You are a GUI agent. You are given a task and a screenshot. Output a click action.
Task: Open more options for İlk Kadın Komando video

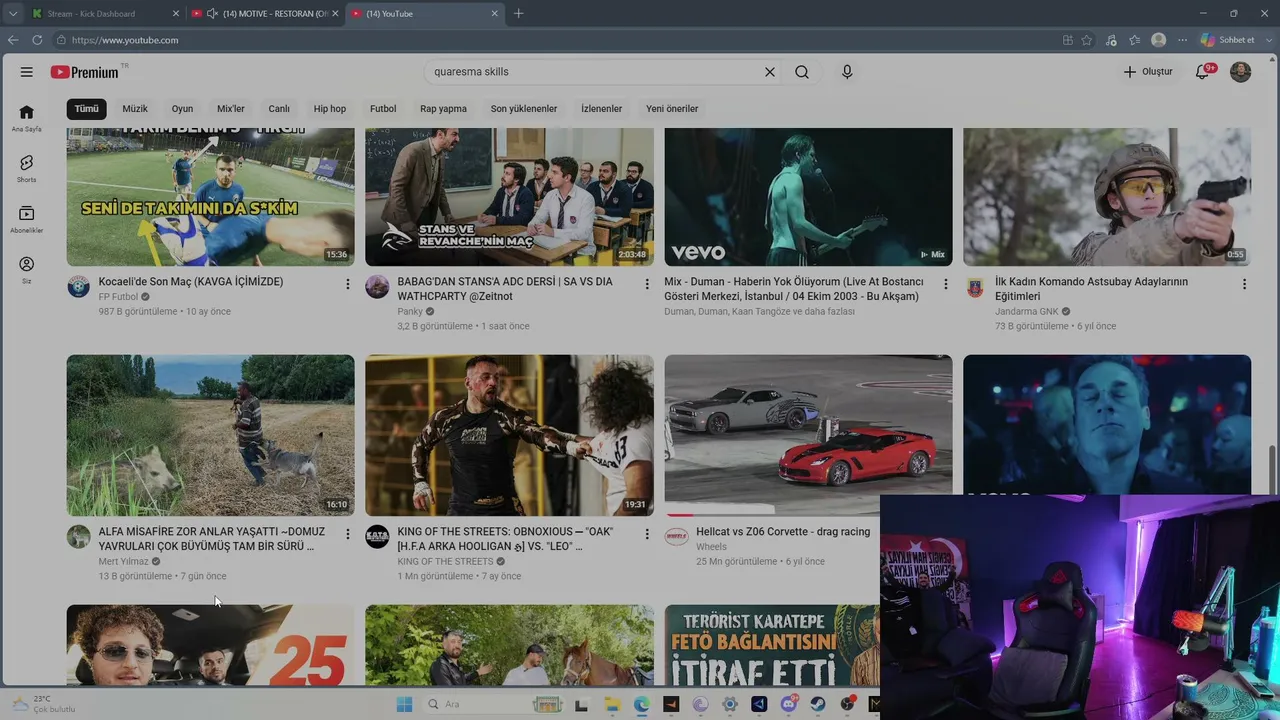pos(1244,285)
